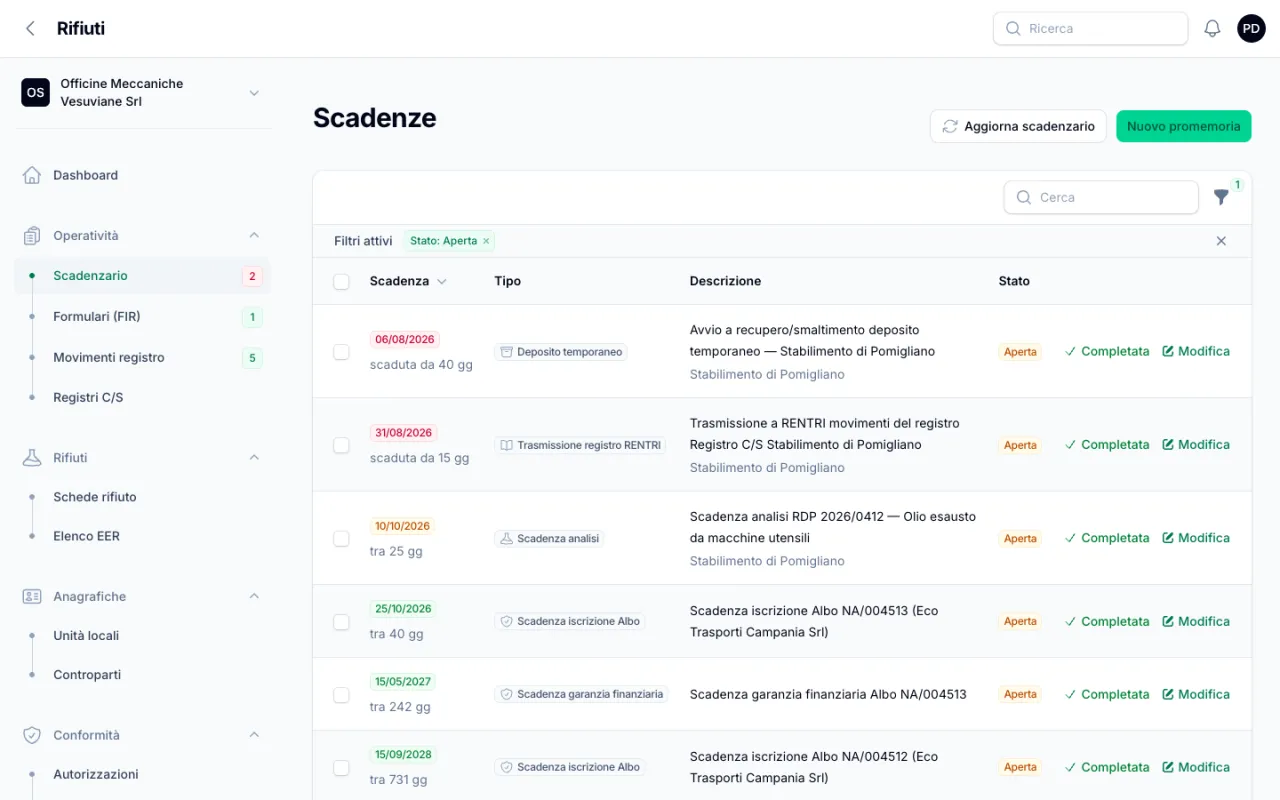Click the 'Aggiorna scadenzario' button
The image size is (1280, 800).
[1018, 127]
